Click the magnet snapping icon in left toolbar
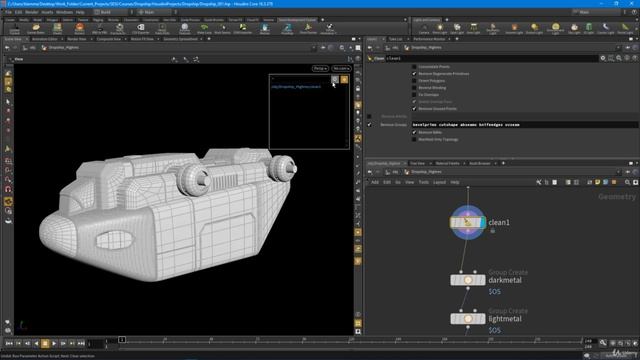The image size is (640, 360). pos(8,189)
